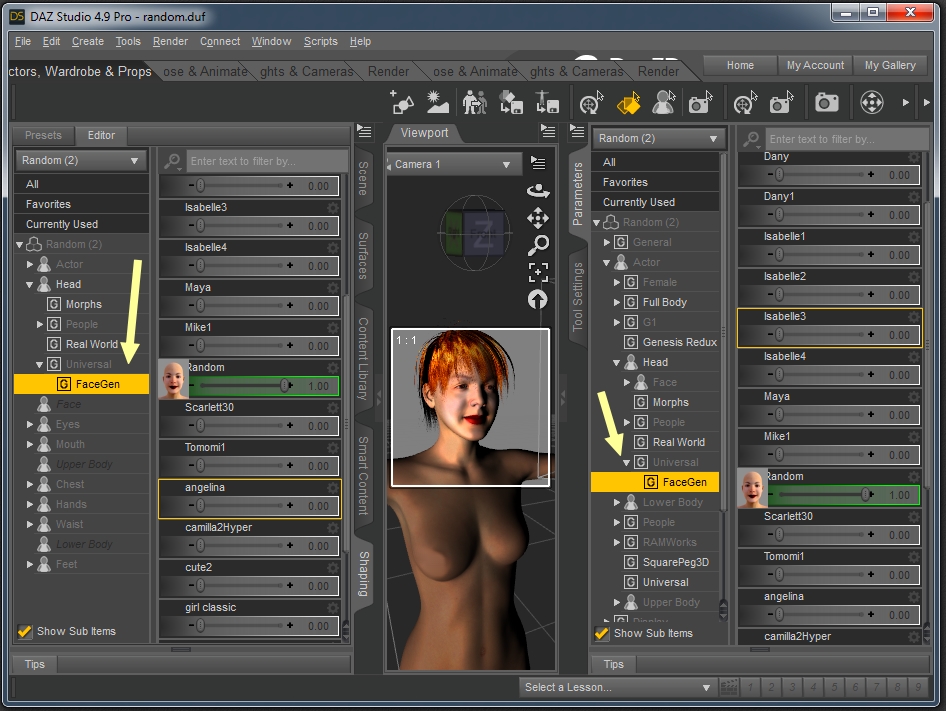Click the shapes-to-disk save preset toolbar icon
946x711 pixels.
pos(511,103)
